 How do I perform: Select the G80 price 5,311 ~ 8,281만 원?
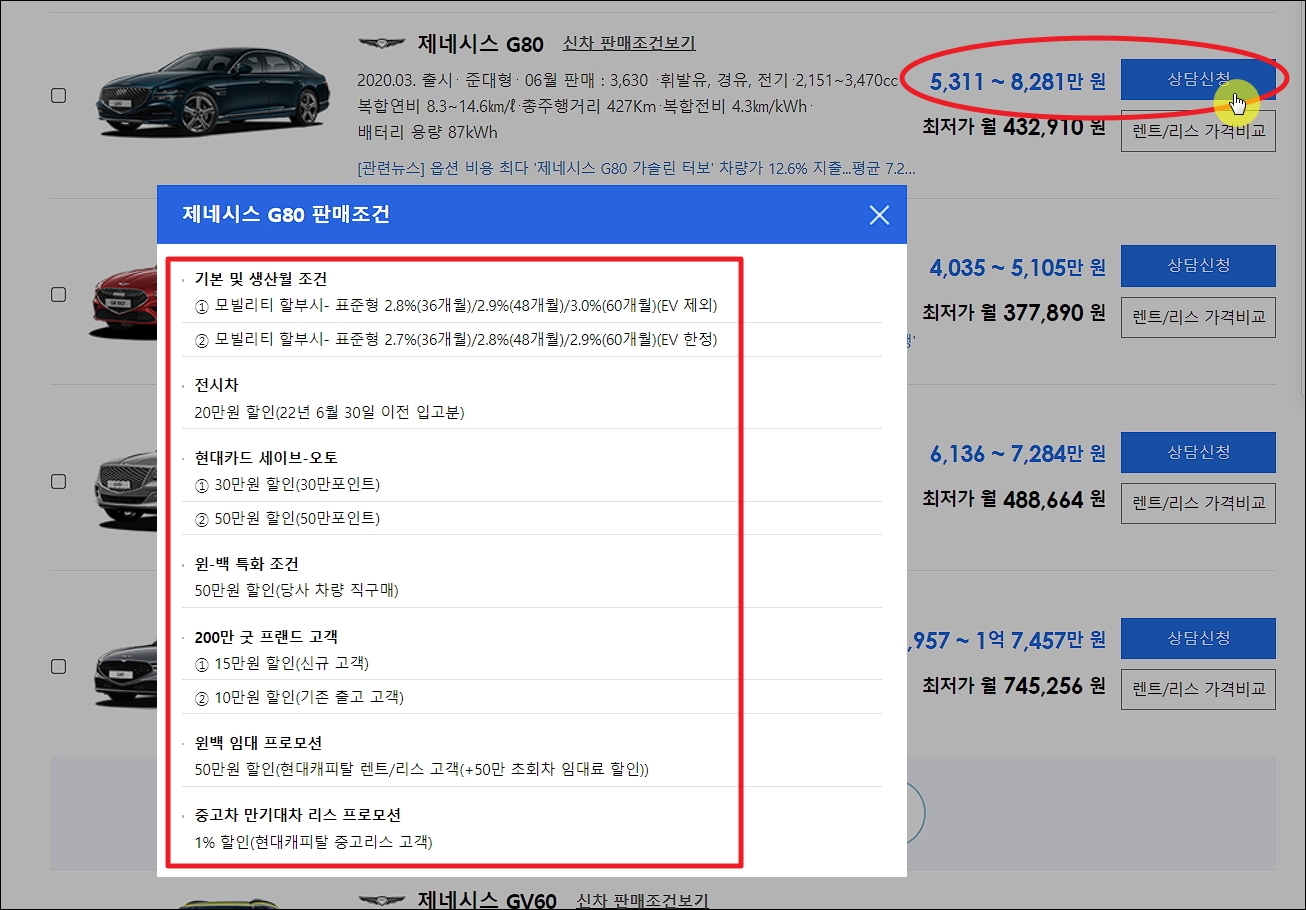coord(1018,82)
